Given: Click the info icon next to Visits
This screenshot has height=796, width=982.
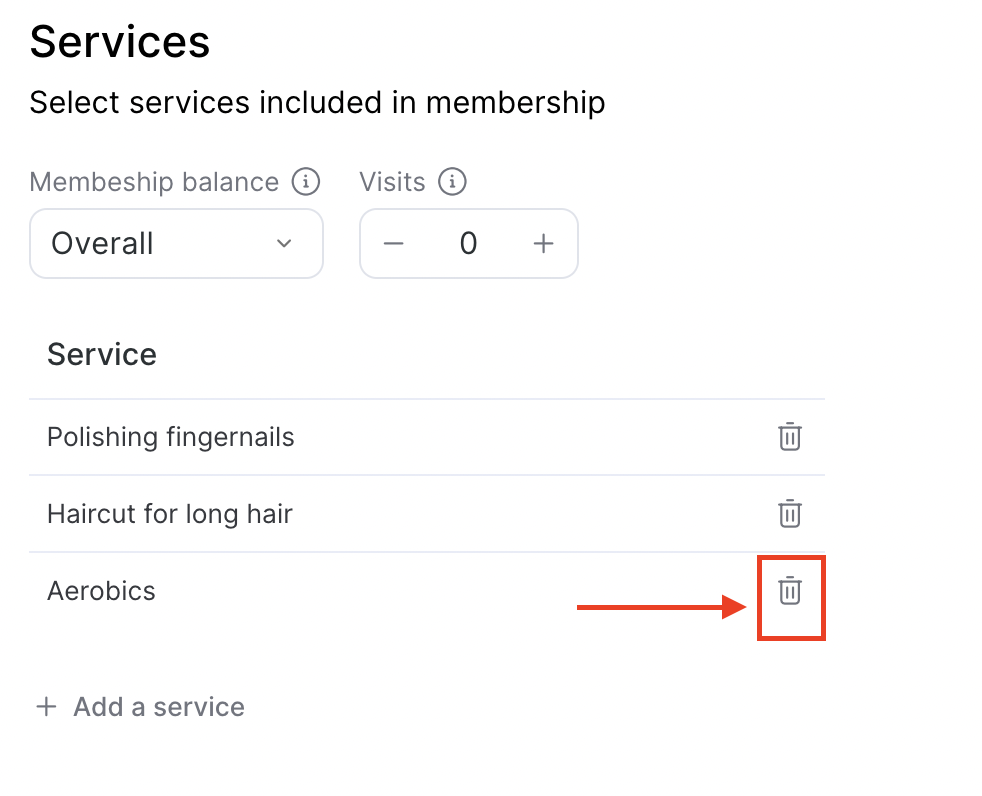Looking at the screenshot, I should pos(452,182).
